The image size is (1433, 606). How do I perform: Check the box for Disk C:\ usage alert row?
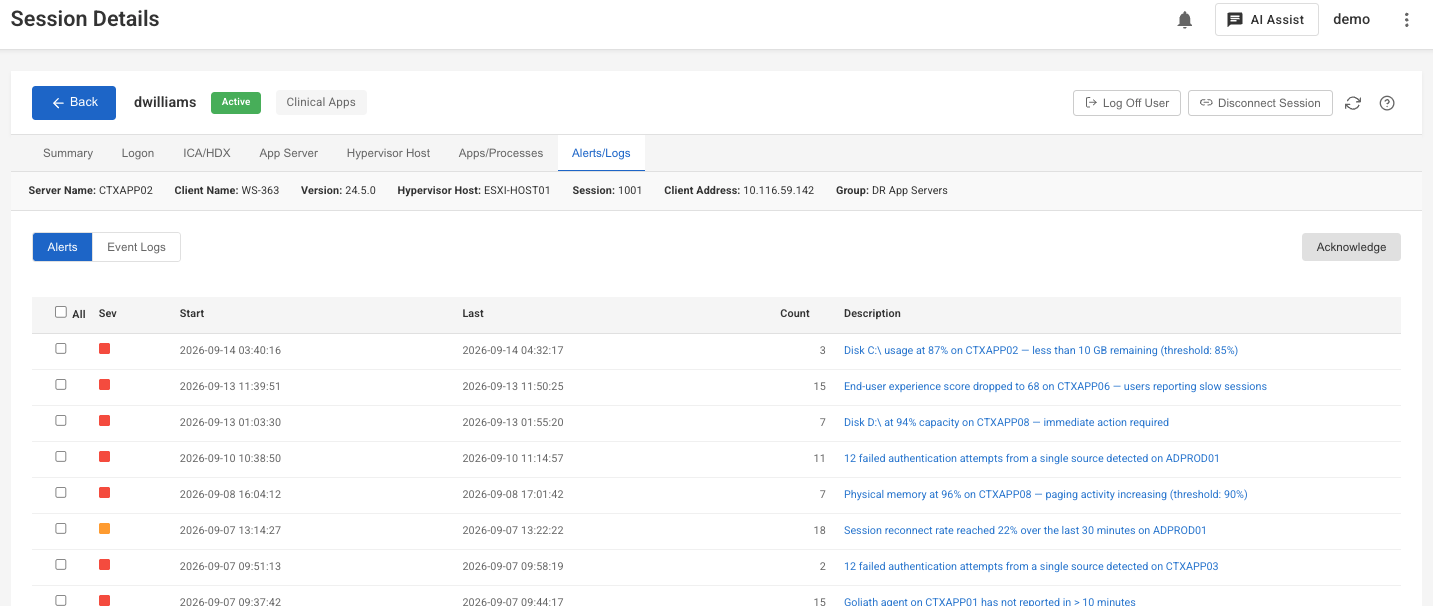61,349
